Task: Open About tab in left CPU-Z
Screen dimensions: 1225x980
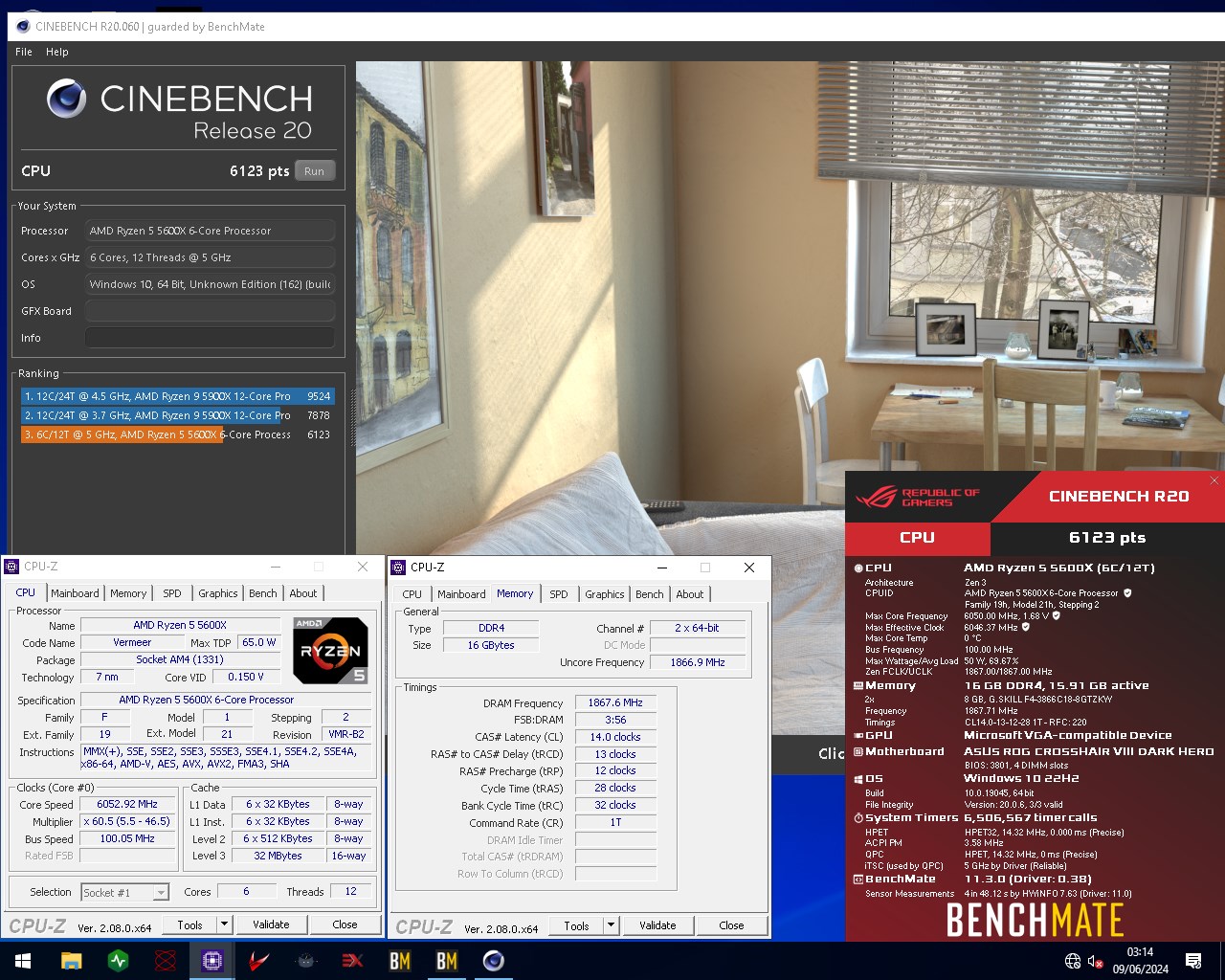Action: [303, 593]
